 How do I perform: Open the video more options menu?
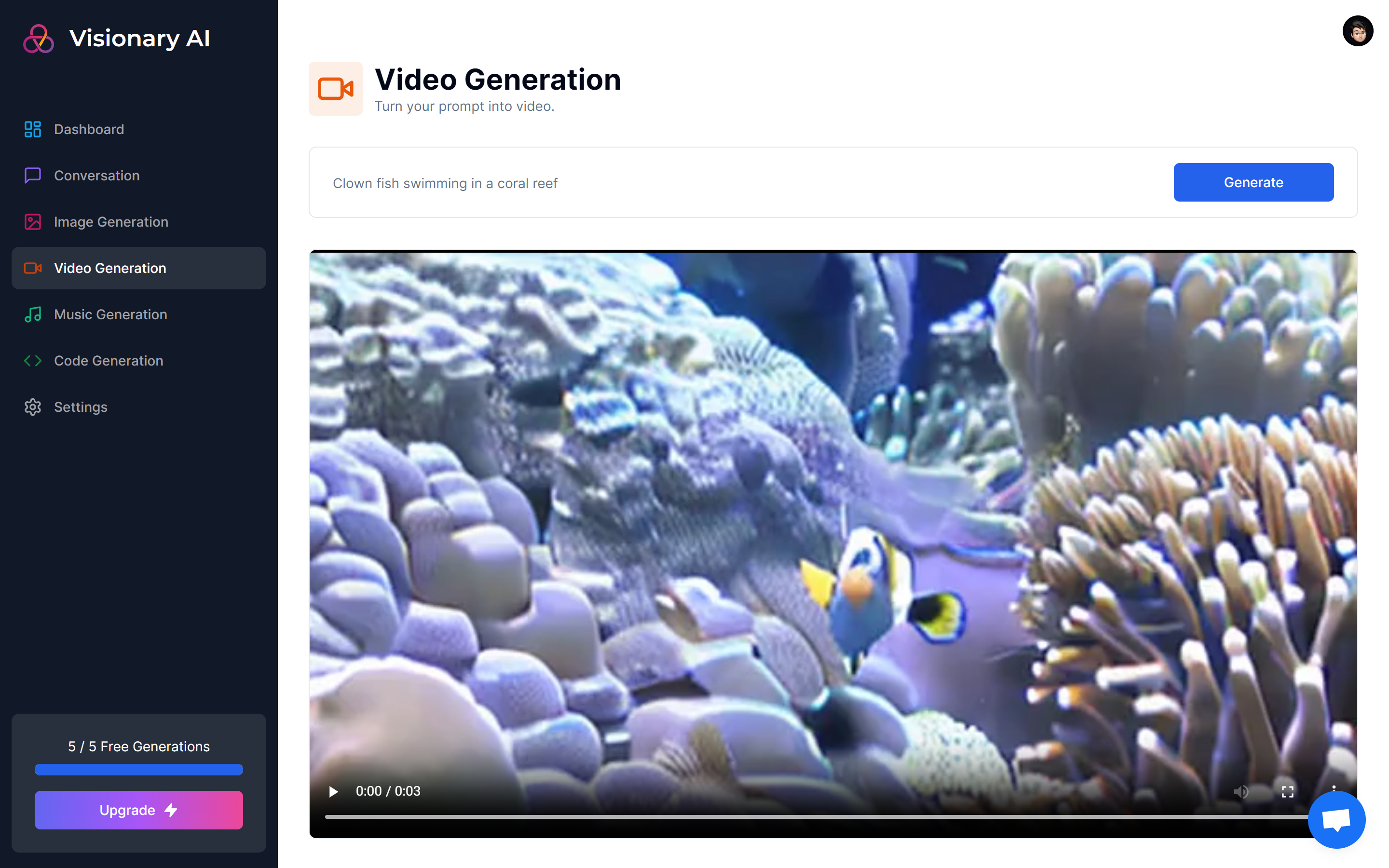pos(1334,787)
